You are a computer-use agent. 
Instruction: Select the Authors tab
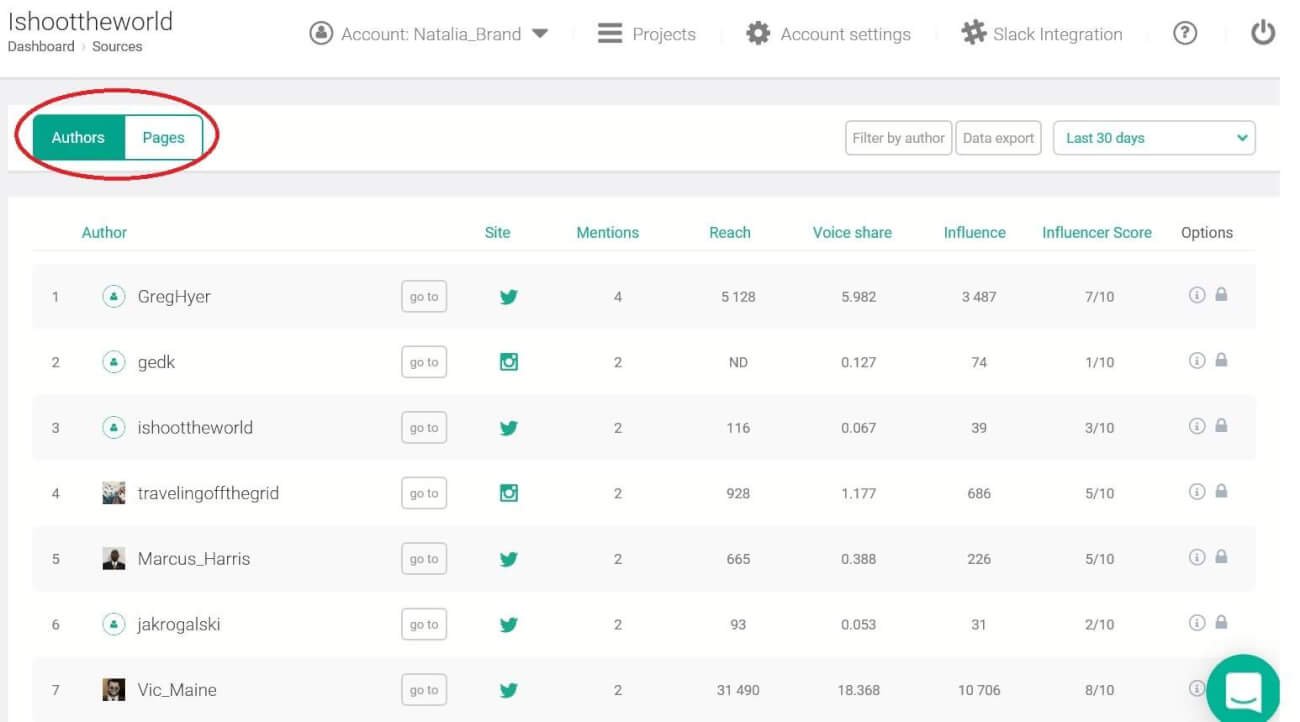[x=78, y=138]
